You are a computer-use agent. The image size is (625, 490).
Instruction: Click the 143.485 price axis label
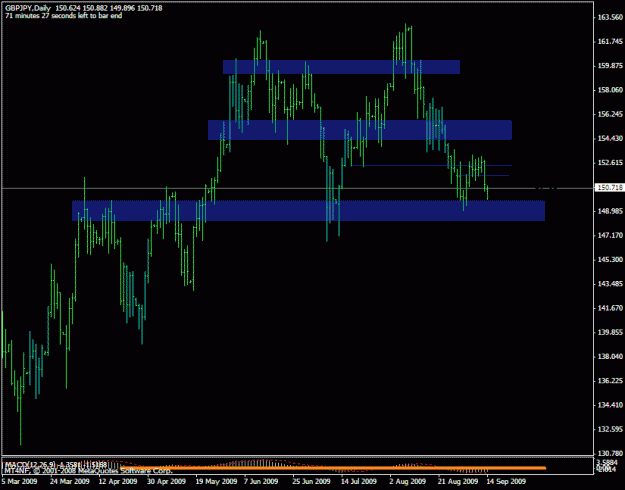pyautogui.click(x=610, y=284)
